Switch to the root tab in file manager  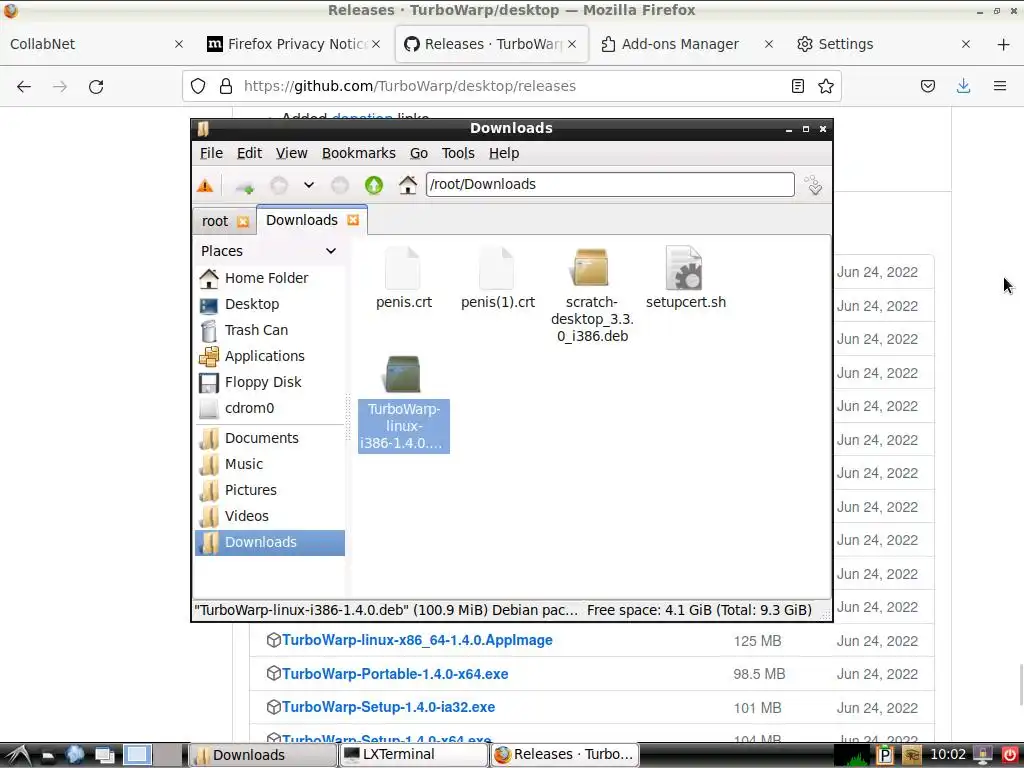click(x=215, y=221)
